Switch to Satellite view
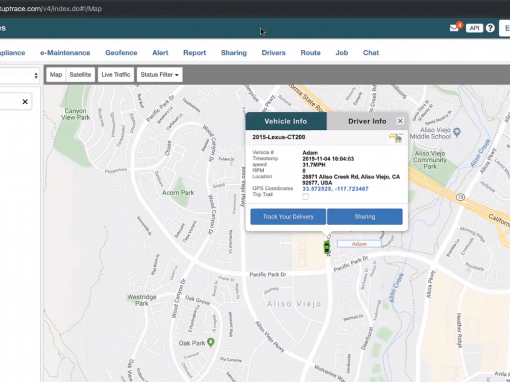Image resolution: width=510 pixels, height=382 pixels. (x=80, y=75)
